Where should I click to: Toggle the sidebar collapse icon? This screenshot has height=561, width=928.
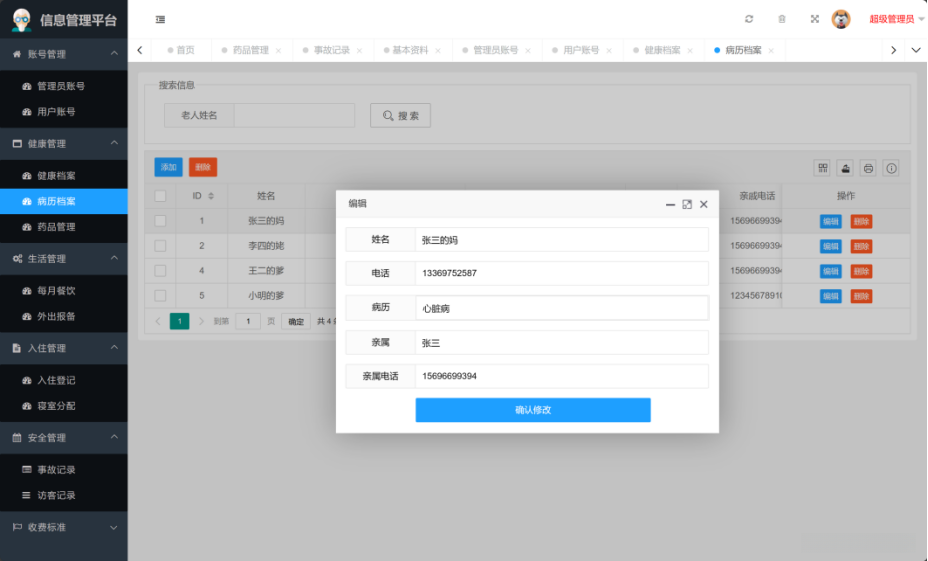click(x=160, y=20)
